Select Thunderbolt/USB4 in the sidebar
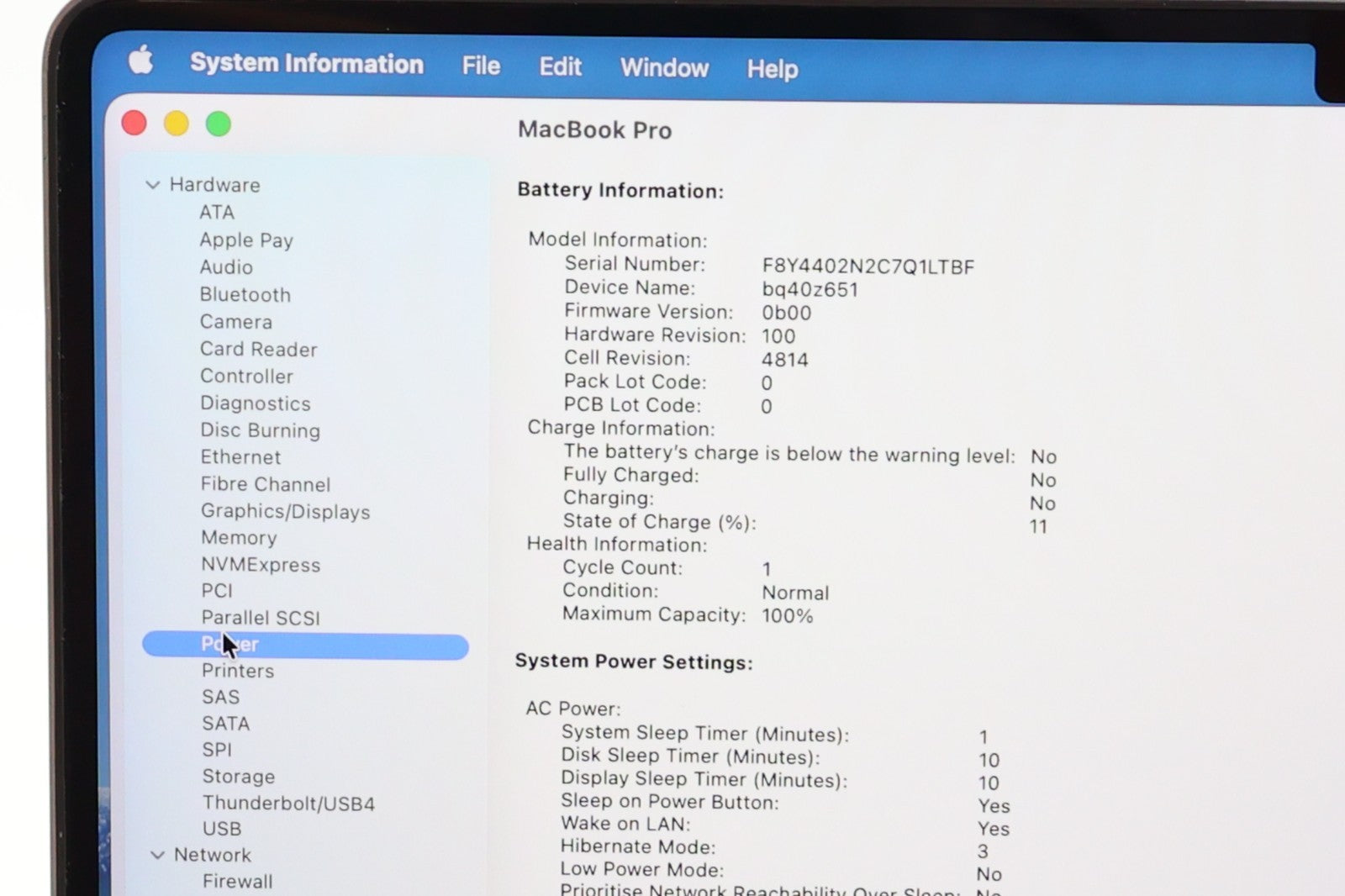This screenshot has height=896, width=1345. pos(288,804)
